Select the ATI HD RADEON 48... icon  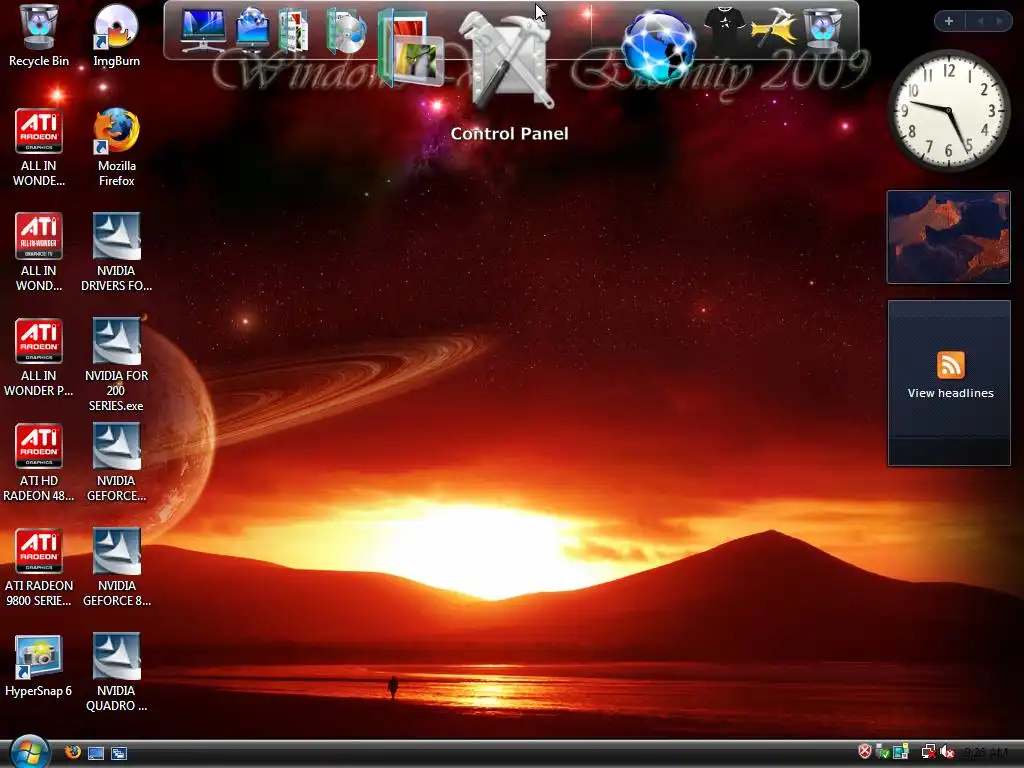[x=39, y=462]
